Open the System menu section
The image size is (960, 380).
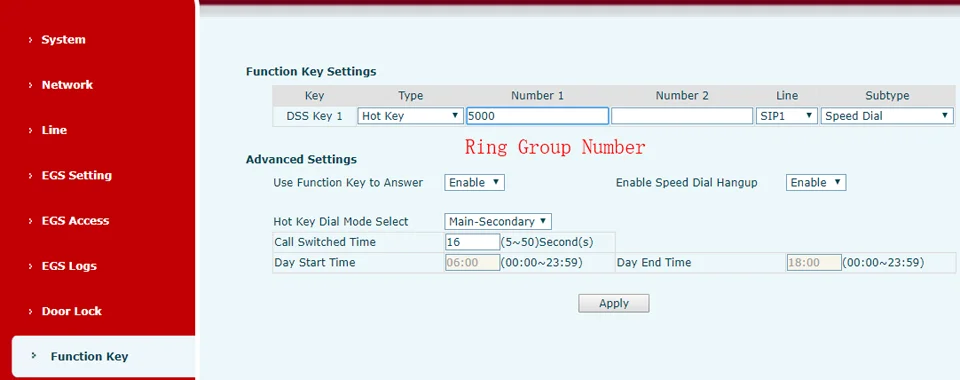tap(63, 40)
